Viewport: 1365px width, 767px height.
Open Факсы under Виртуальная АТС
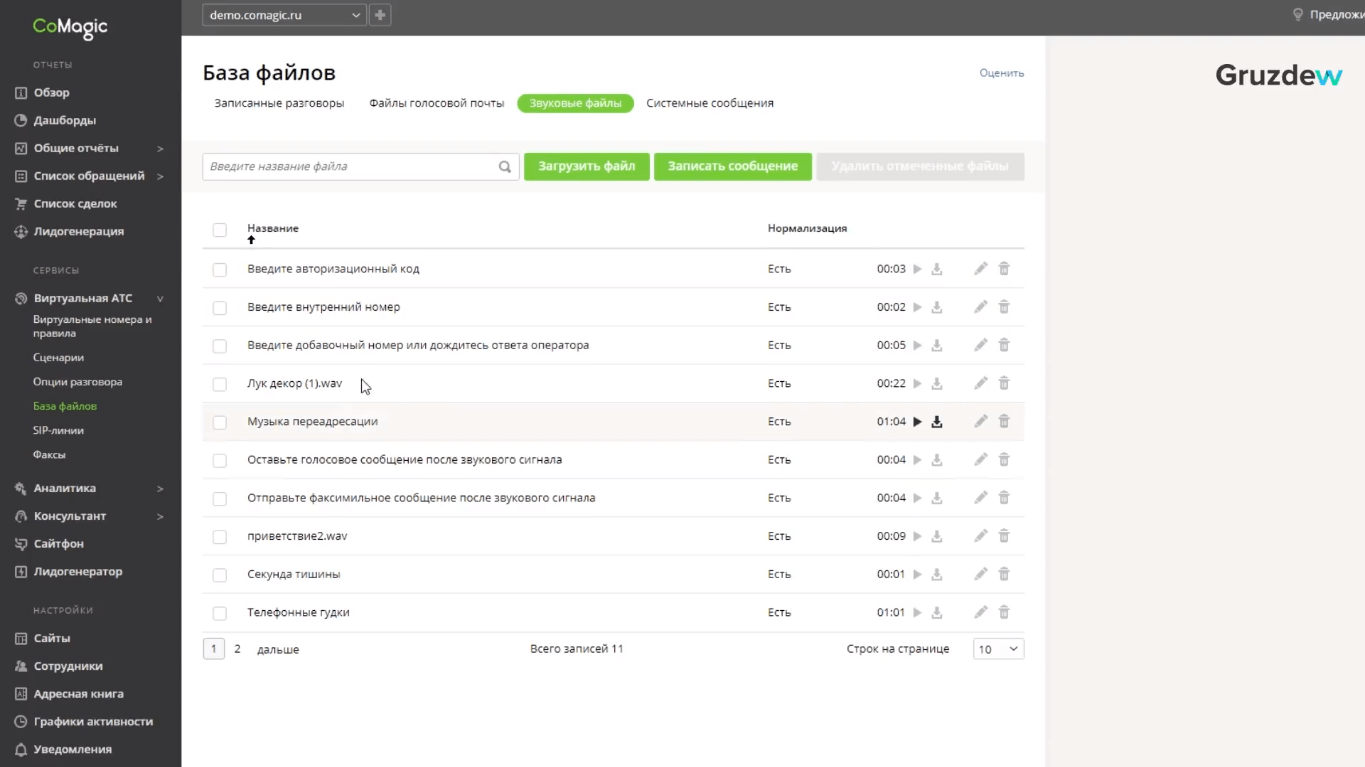(x=49, y=454)
